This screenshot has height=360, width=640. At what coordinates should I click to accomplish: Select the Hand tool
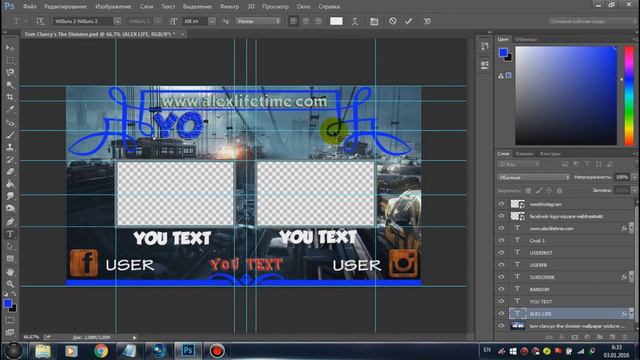tap(10, 271)
